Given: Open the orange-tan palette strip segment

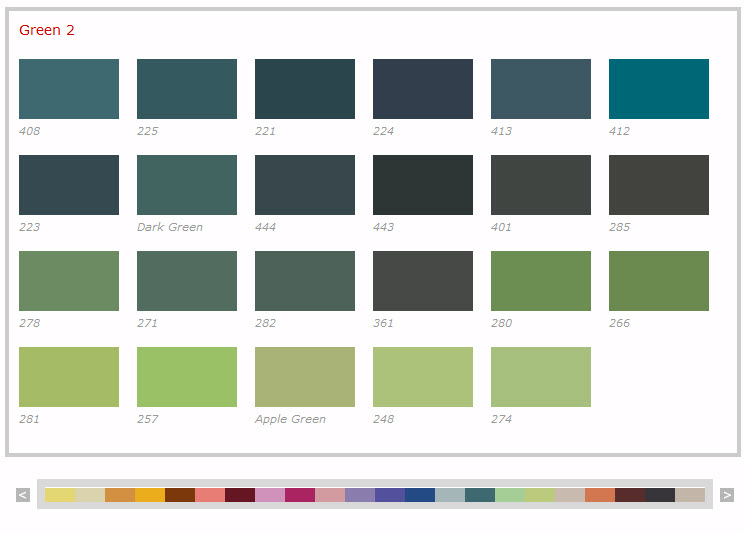Looking at the screenshot, I should point(120,495).
